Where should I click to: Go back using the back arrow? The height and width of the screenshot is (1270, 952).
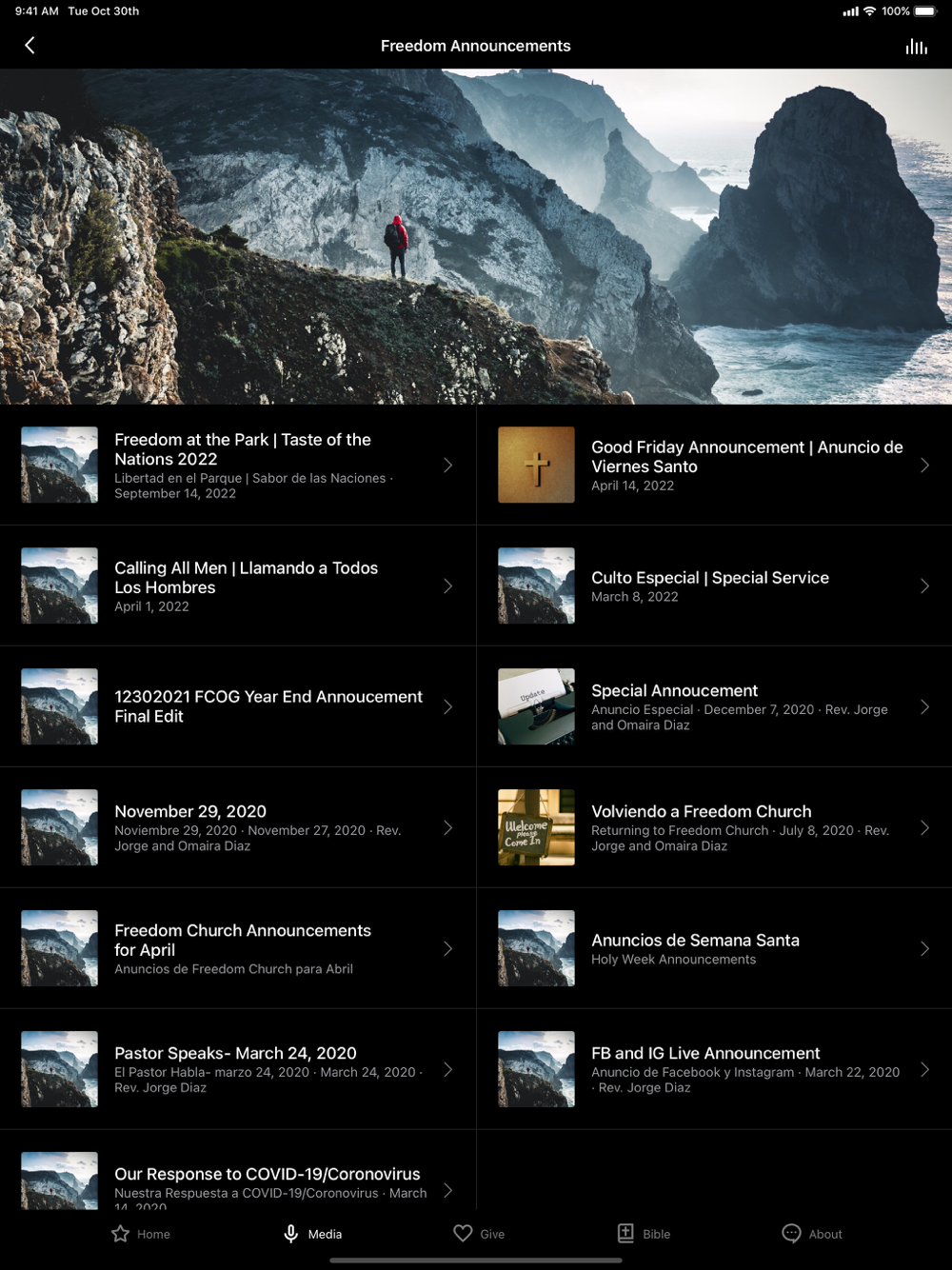(x=30, y=46)
